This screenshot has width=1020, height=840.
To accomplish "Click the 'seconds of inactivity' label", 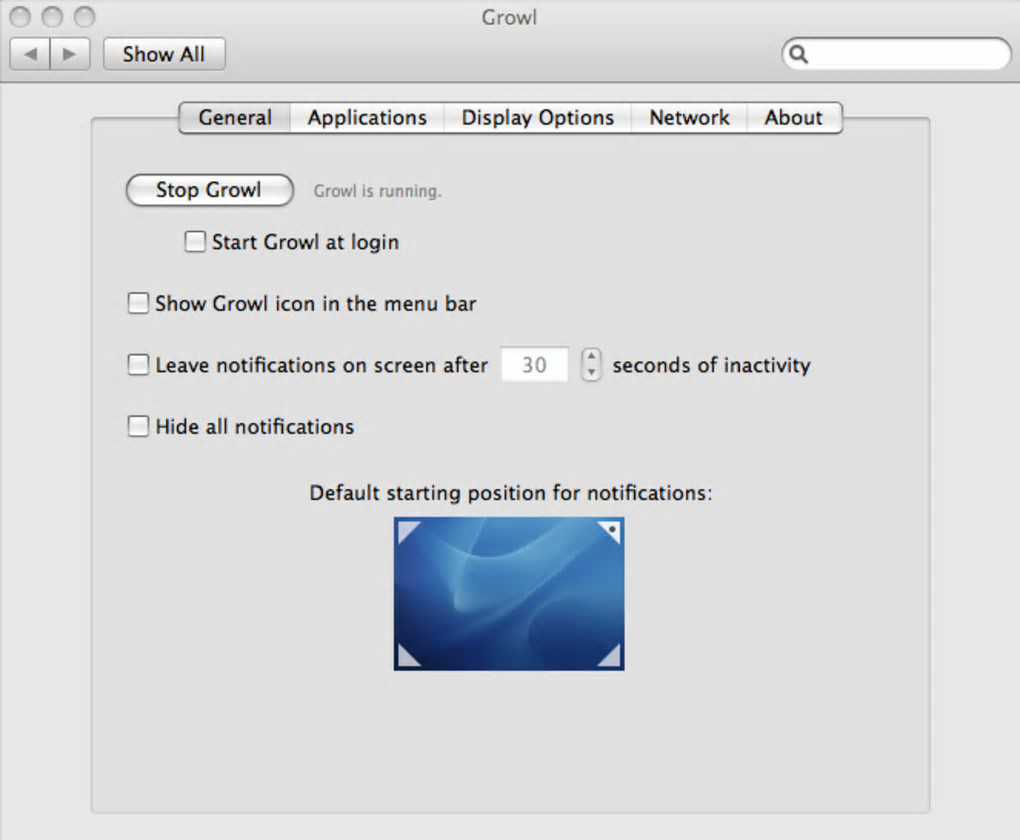I will pos(711,365).
